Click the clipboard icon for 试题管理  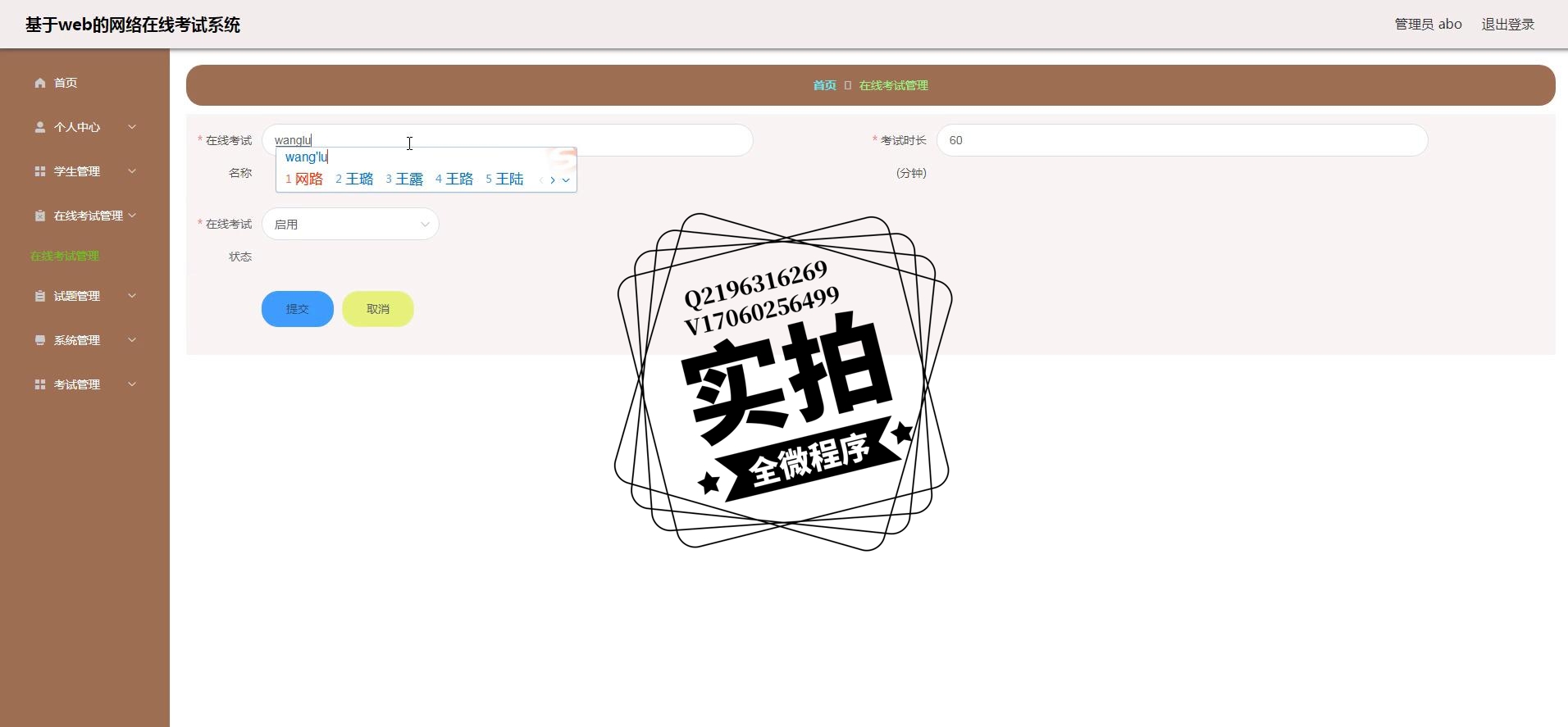[x=39, y=296]
